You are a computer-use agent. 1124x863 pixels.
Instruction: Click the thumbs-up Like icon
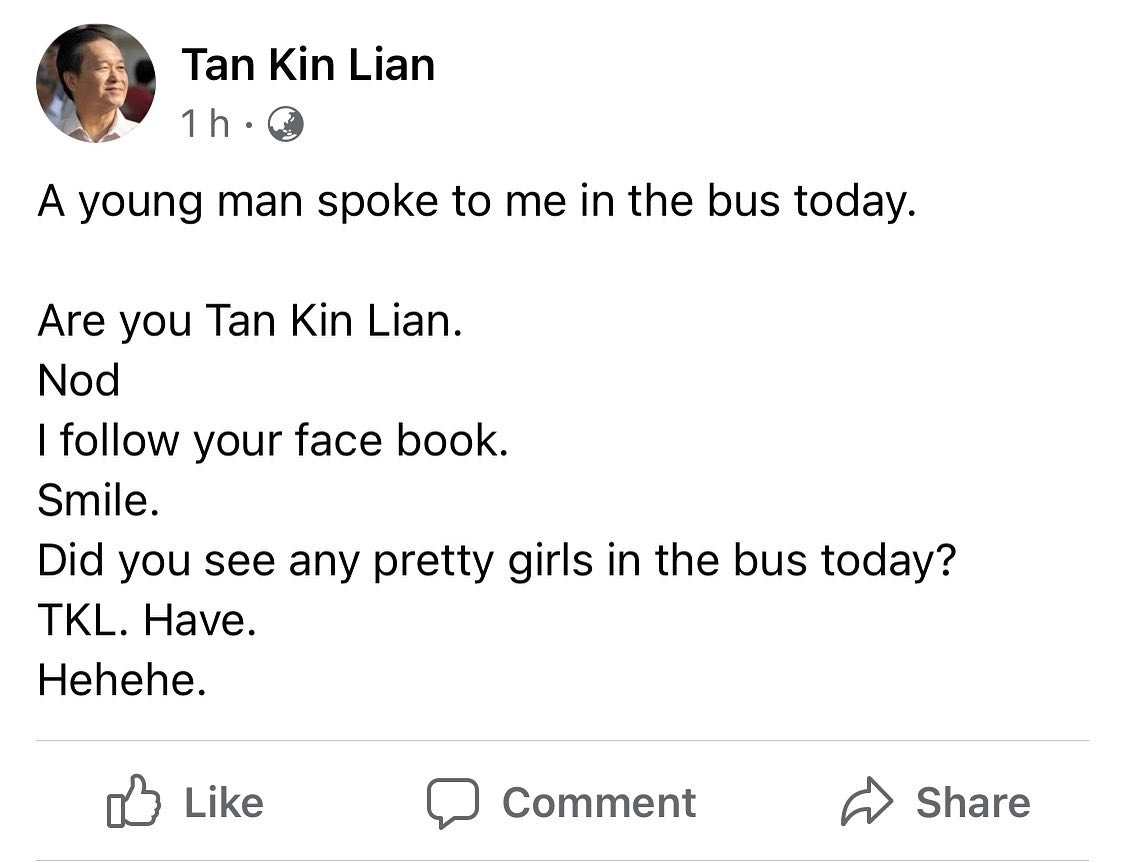click(x=133, y=801)
